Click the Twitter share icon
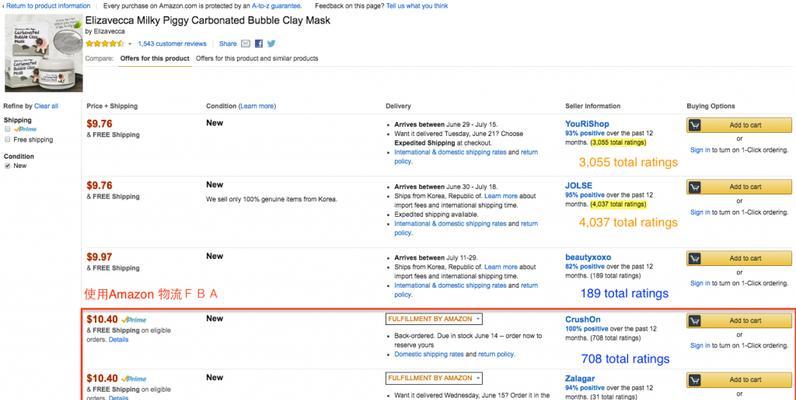Image resolution: width=796 pixels, height=400 pixels. (272, 44)
